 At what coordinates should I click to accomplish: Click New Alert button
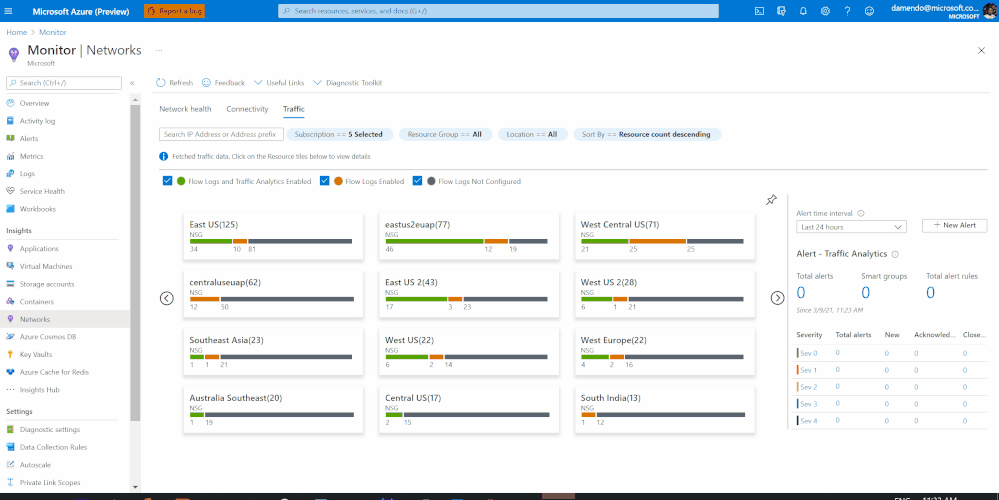pos(954,225)
